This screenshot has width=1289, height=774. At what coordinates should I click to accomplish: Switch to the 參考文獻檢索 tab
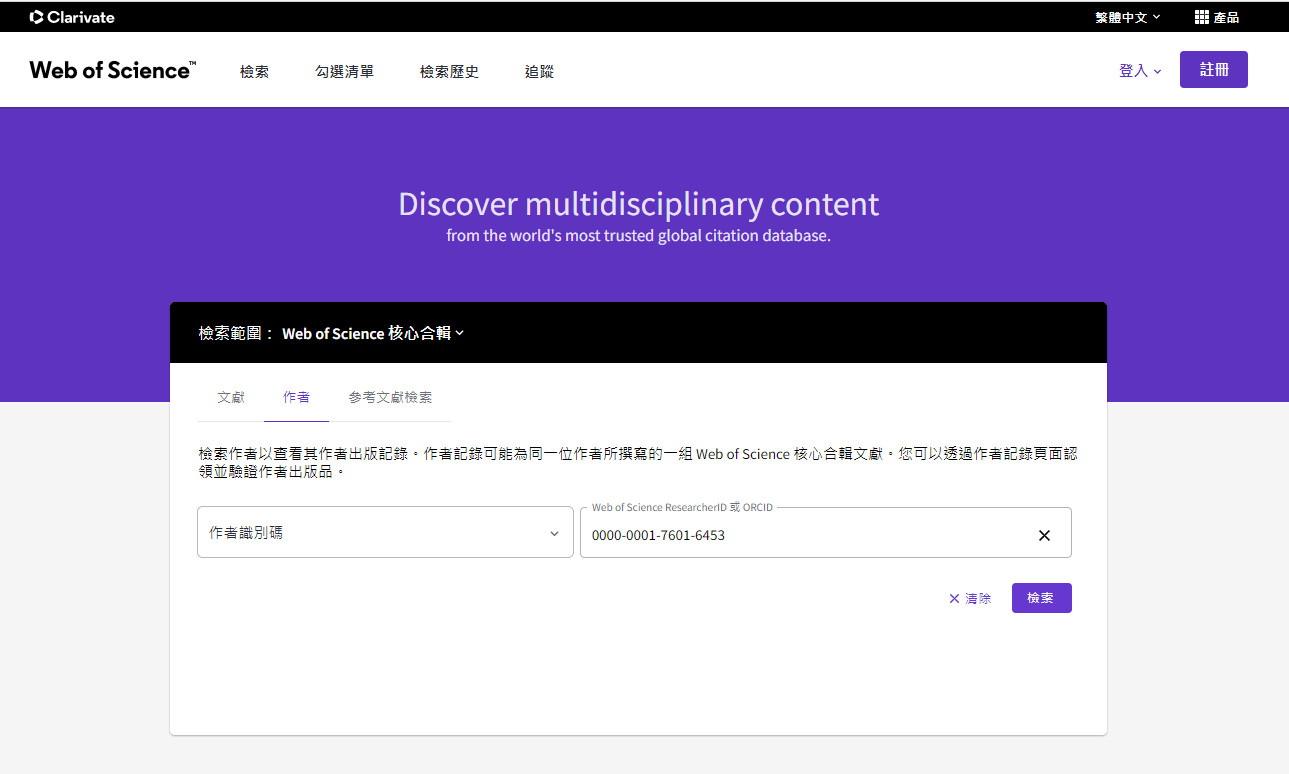[390, 397]
